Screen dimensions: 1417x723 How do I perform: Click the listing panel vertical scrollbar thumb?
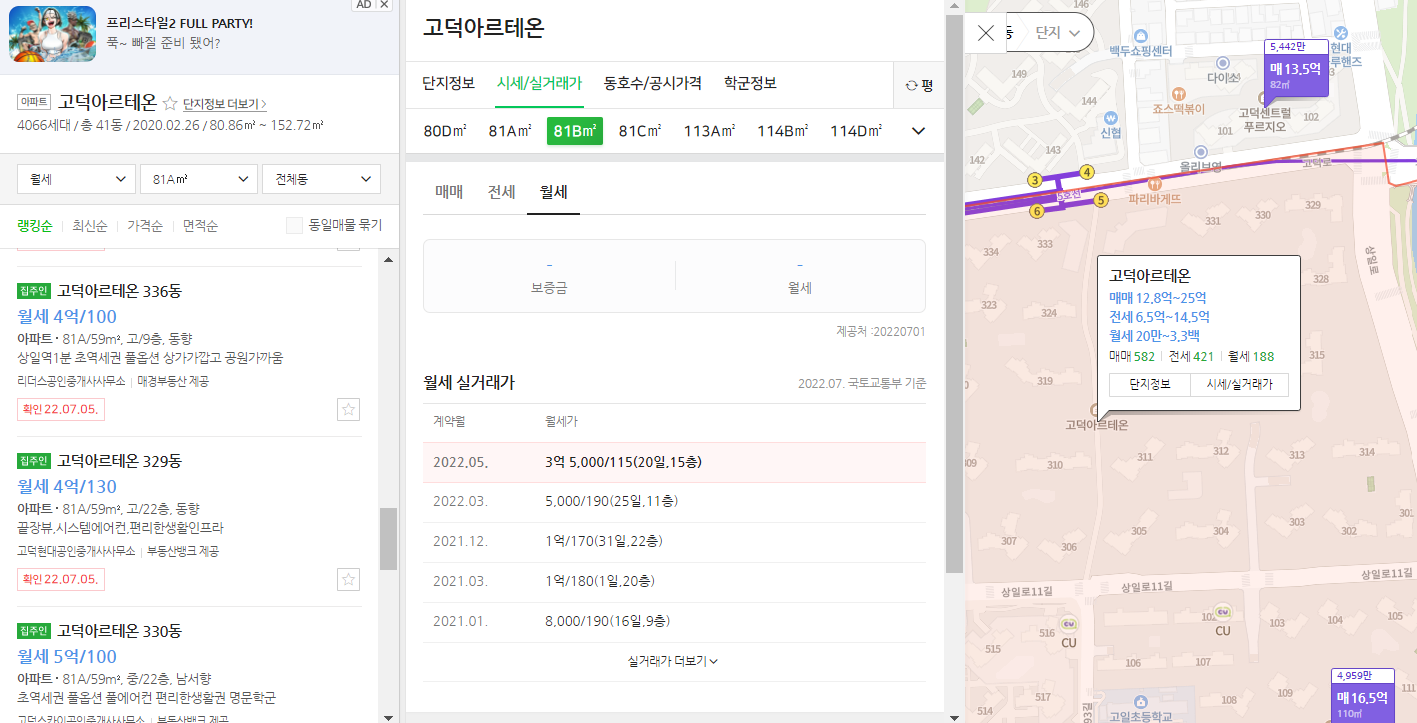[388, 539]
